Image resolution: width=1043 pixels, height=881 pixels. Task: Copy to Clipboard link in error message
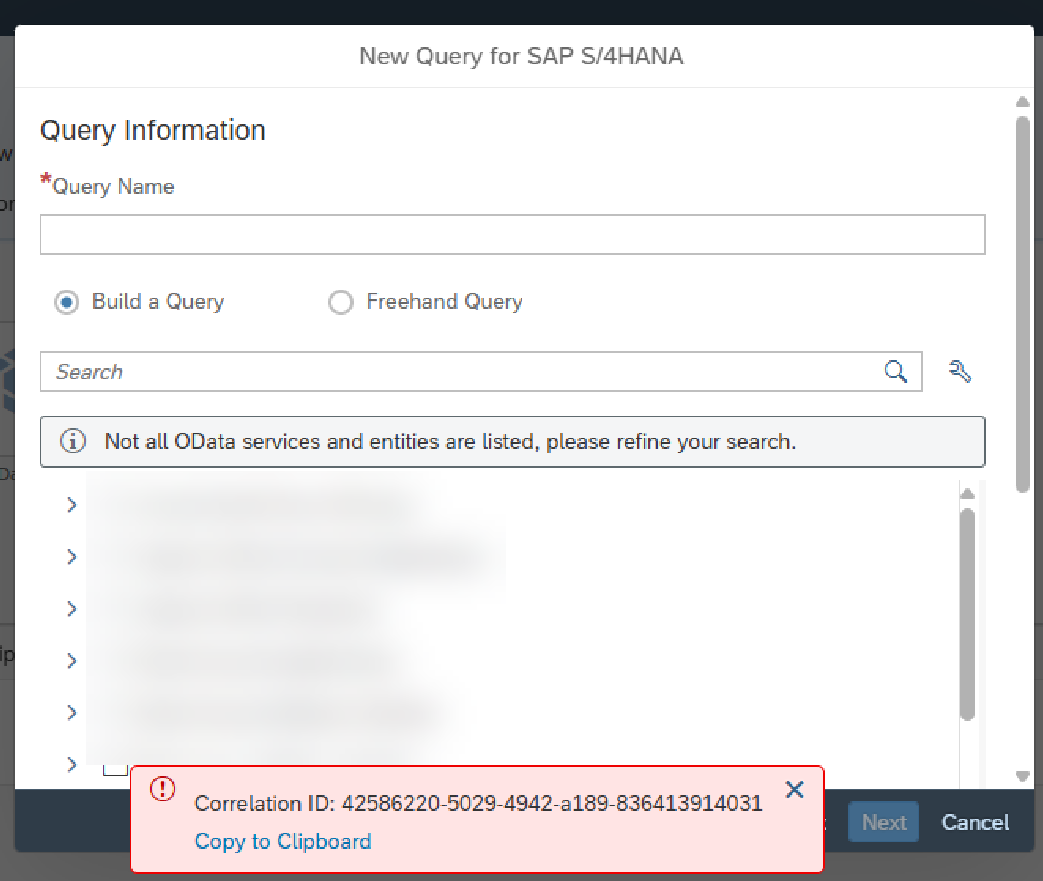point(283,842)
